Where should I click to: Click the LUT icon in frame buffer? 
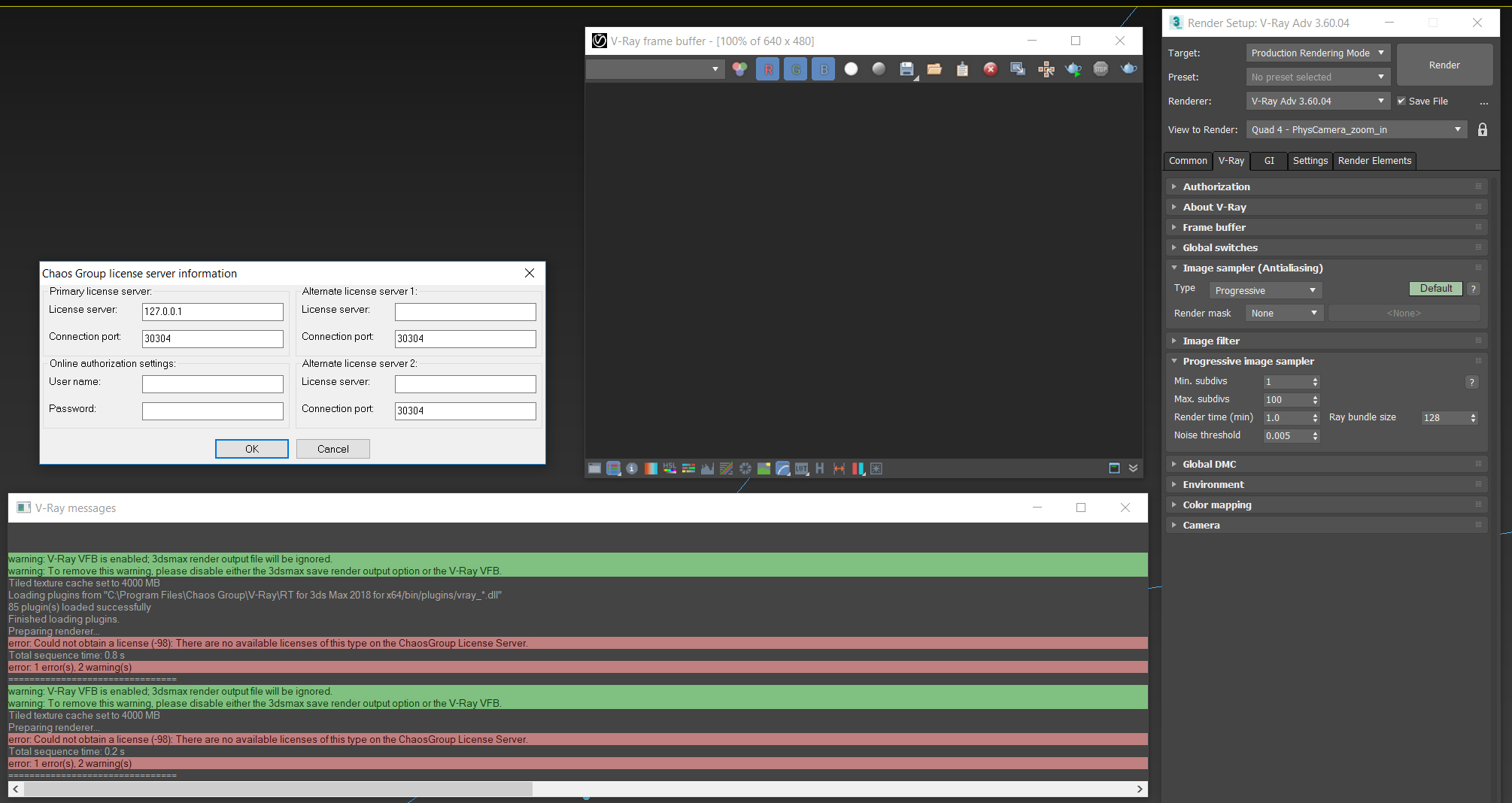click(801, 468)
